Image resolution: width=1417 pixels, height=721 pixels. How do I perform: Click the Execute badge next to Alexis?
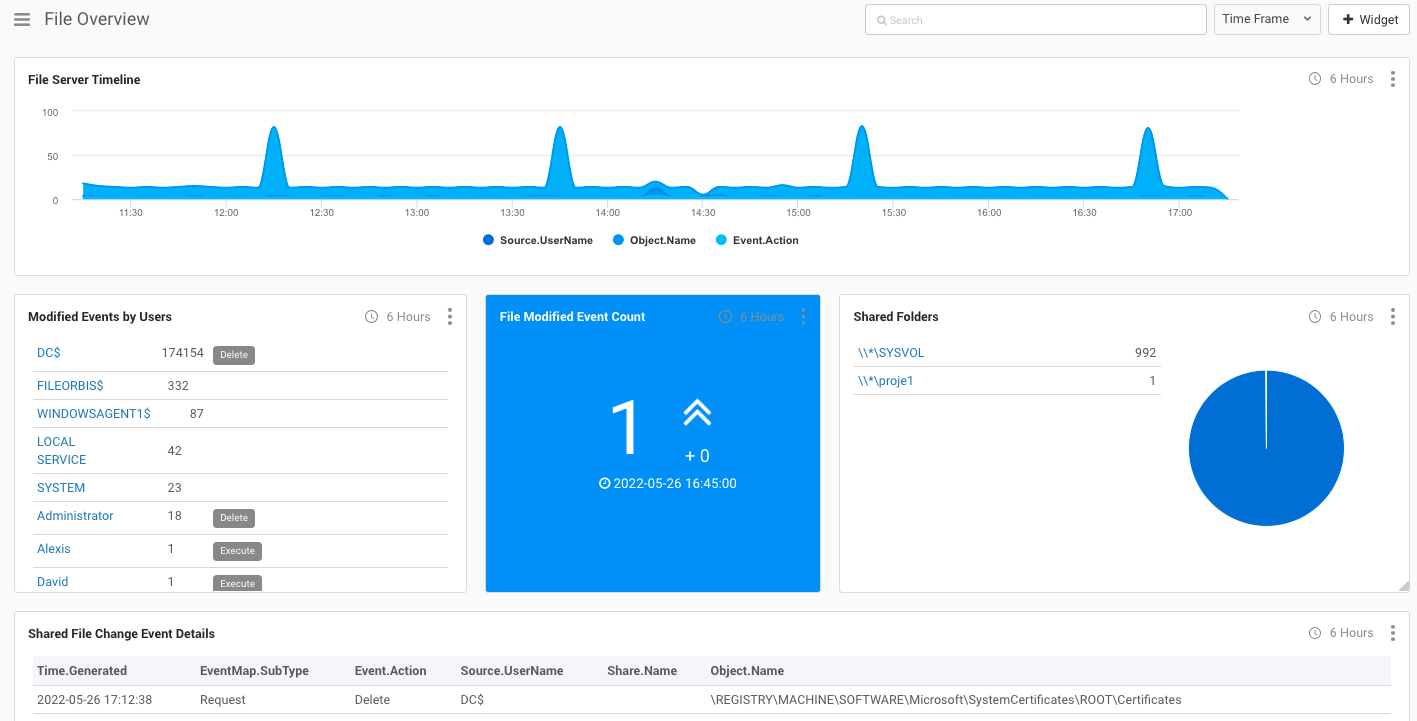[x=237, y=551]
